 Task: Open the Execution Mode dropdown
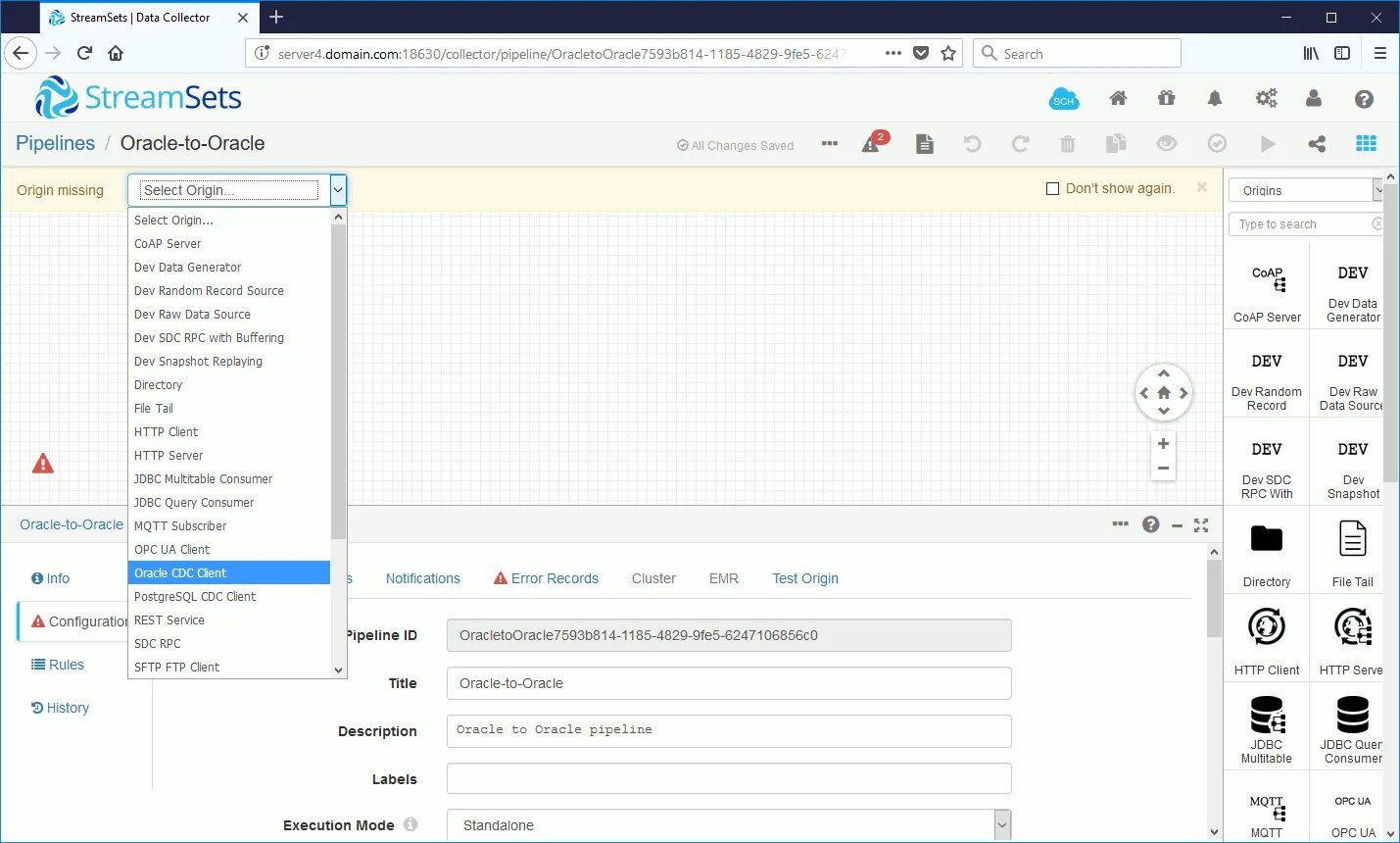729,825
